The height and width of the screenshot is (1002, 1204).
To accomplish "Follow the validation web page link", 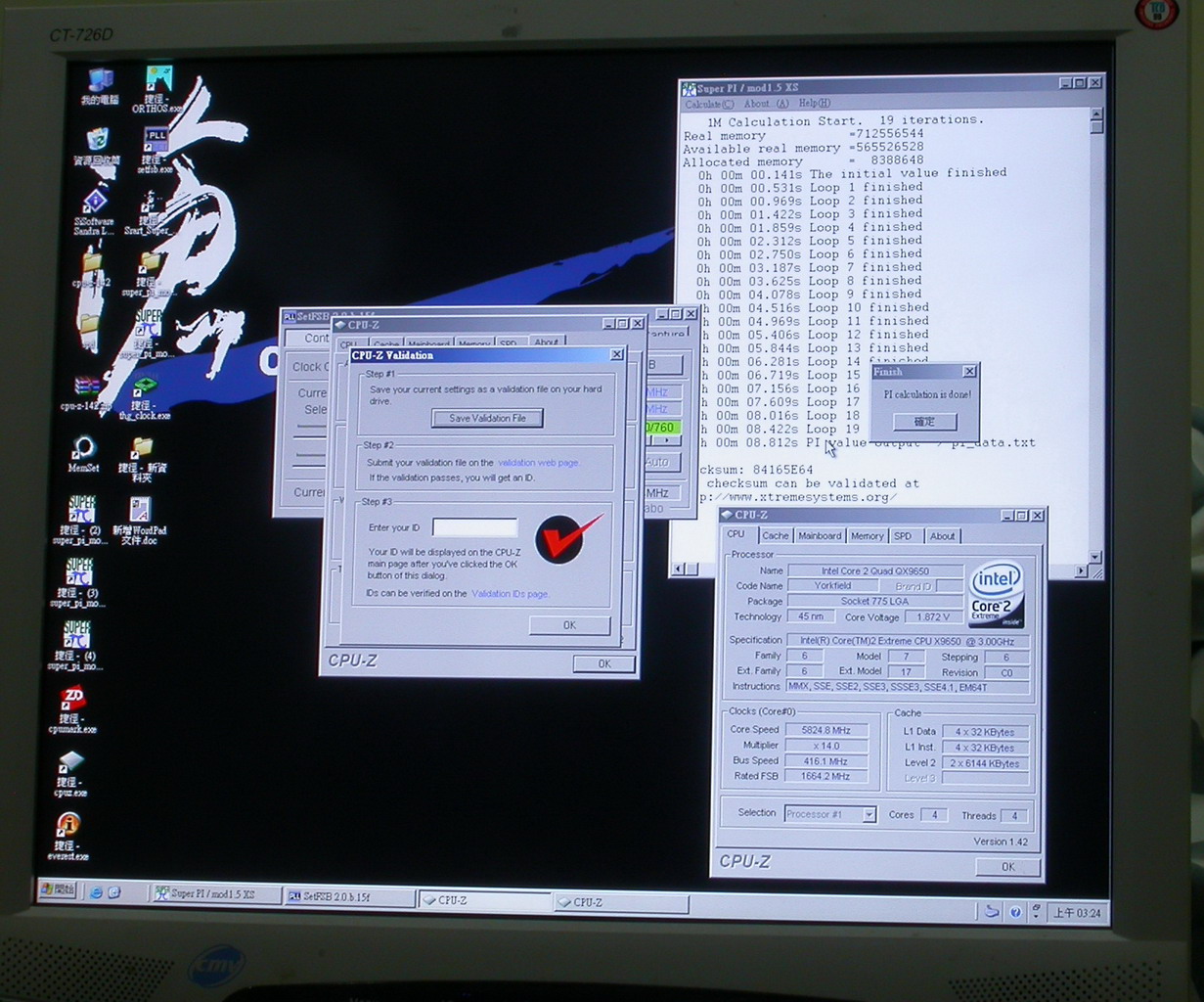I will [538, 463].
